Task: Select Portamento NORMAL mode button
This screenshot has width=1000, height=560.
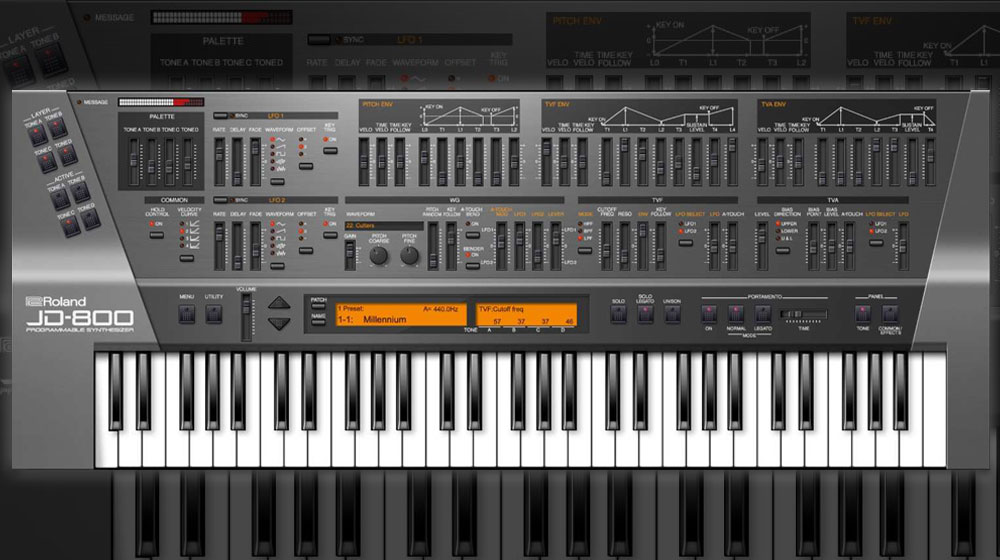Action: tap(735, 314)
